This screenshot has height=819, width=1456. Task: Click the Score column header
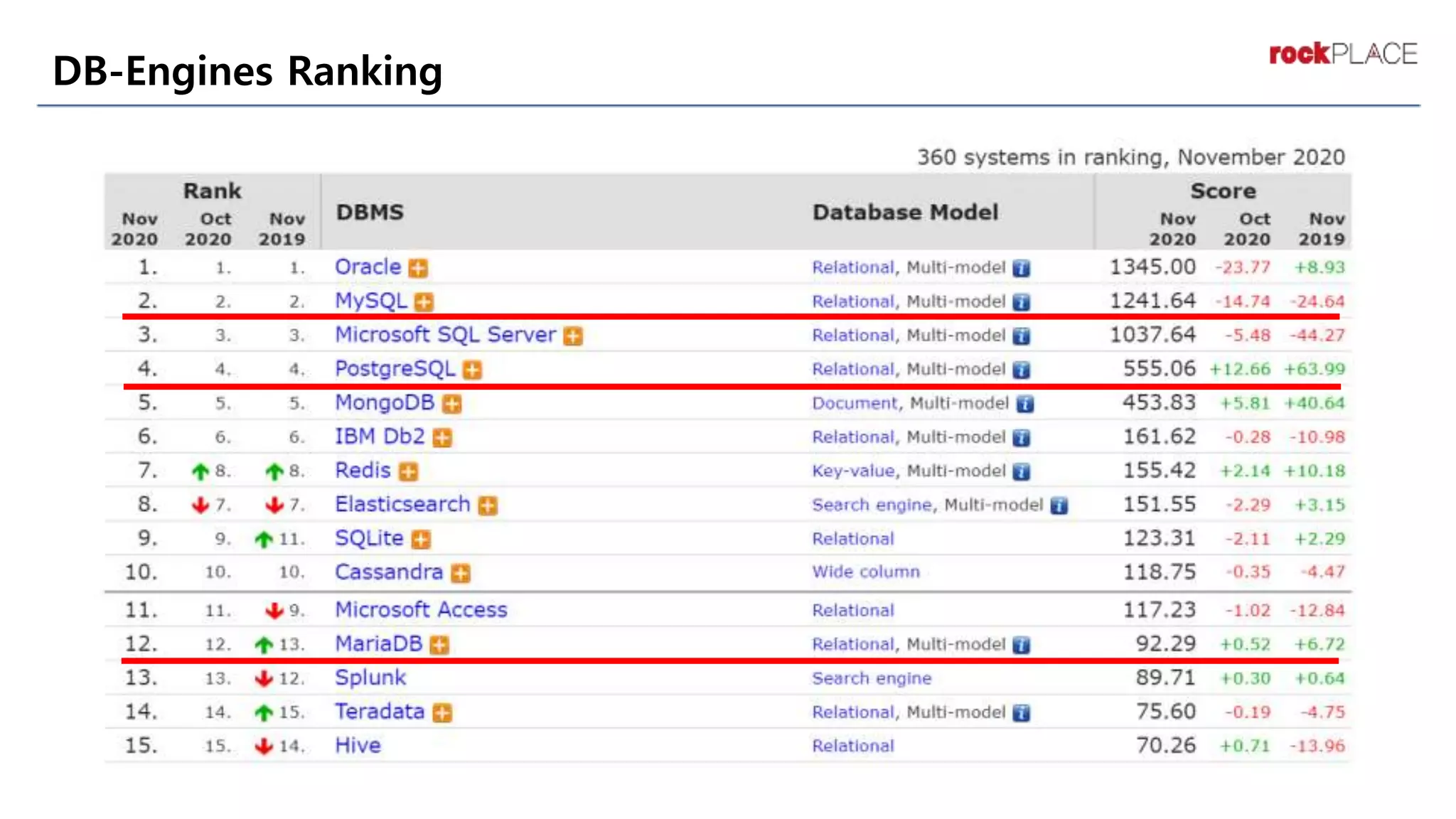[1223, 191]
